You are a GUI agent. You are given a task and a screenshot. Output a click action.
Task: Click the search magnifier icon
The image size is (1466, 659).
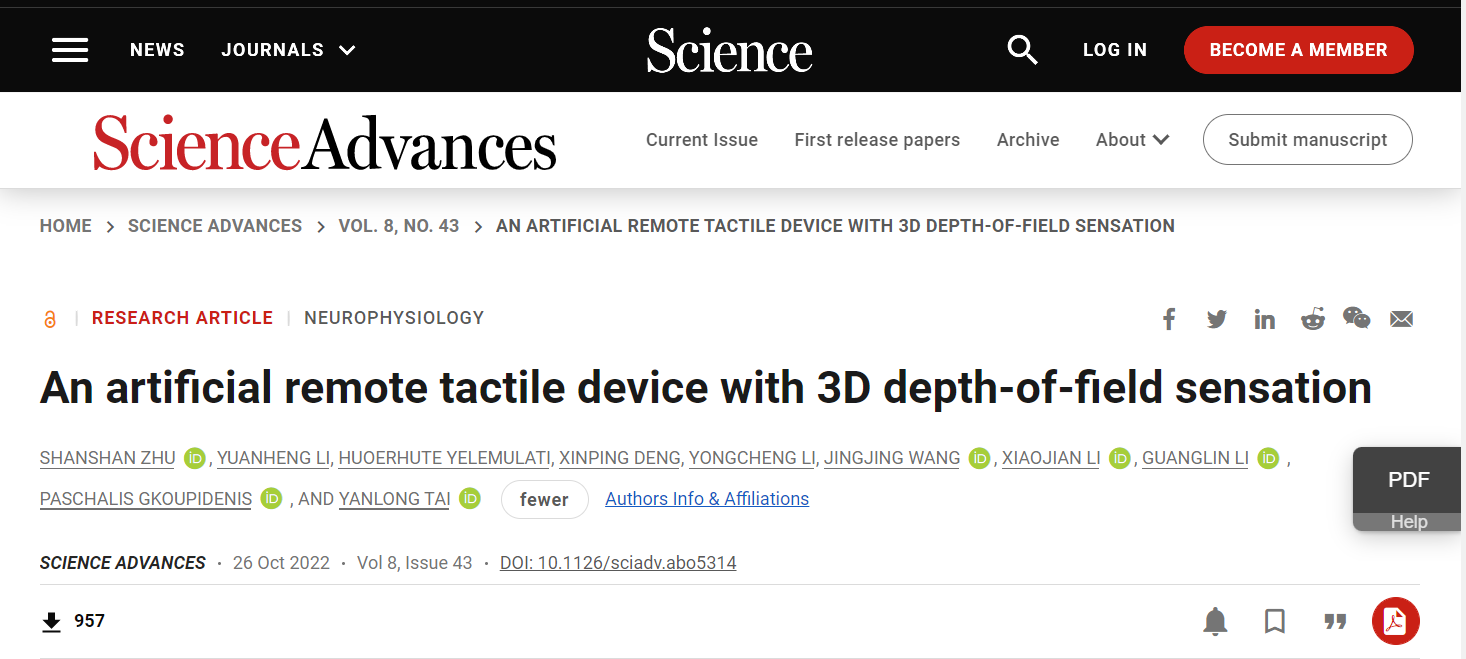1022,49
